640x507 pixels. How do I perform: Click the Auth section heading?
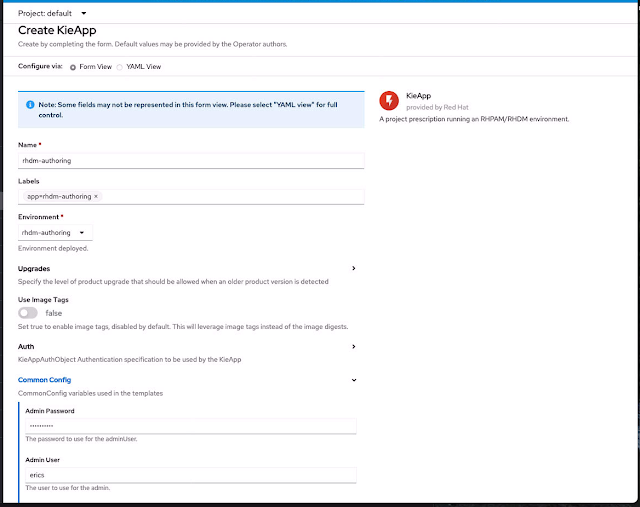point(26,347)
